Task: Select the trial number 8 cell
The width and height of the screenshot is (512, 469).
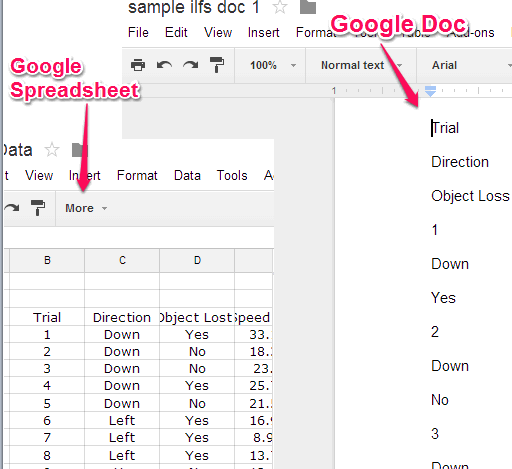Action: pyautogui.click(x=47, y=455)
